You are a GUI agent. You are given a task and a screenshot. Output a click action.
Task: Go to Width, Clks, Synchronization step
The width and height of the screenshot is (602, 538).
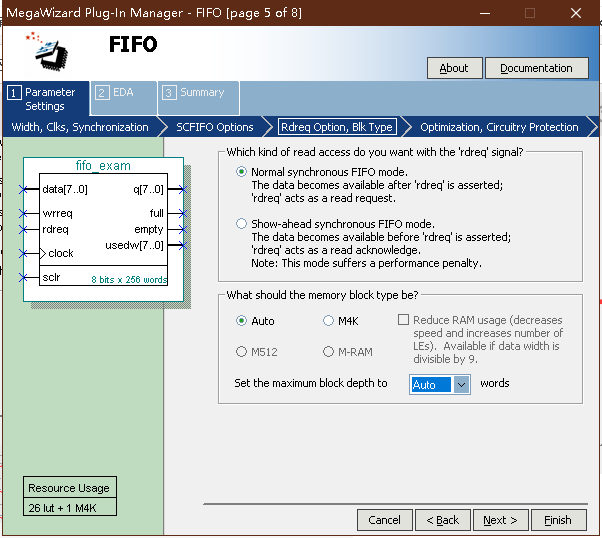[x=80, y=127]
